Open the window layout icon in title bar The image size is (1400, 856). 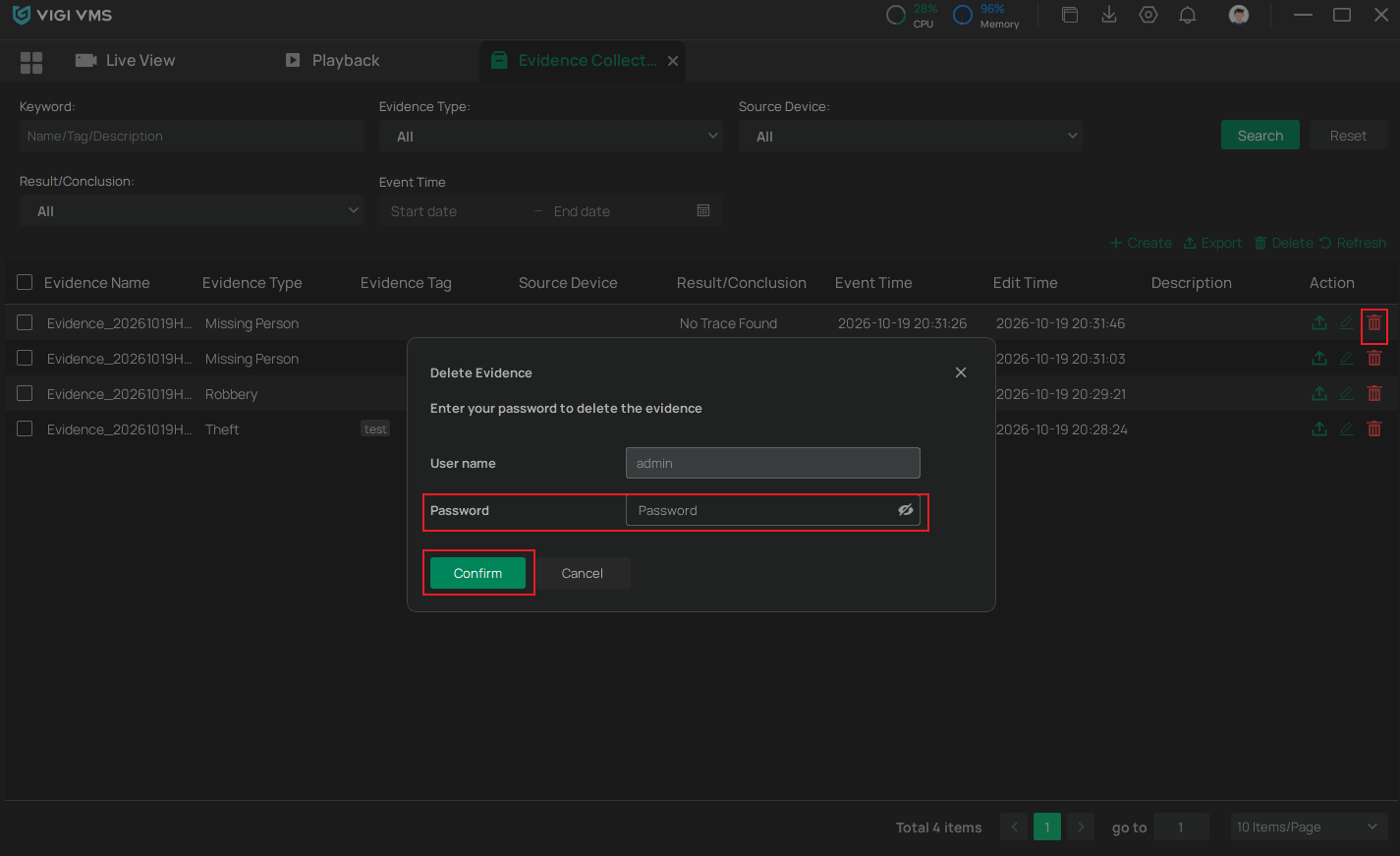click(x=1070, y=15)
